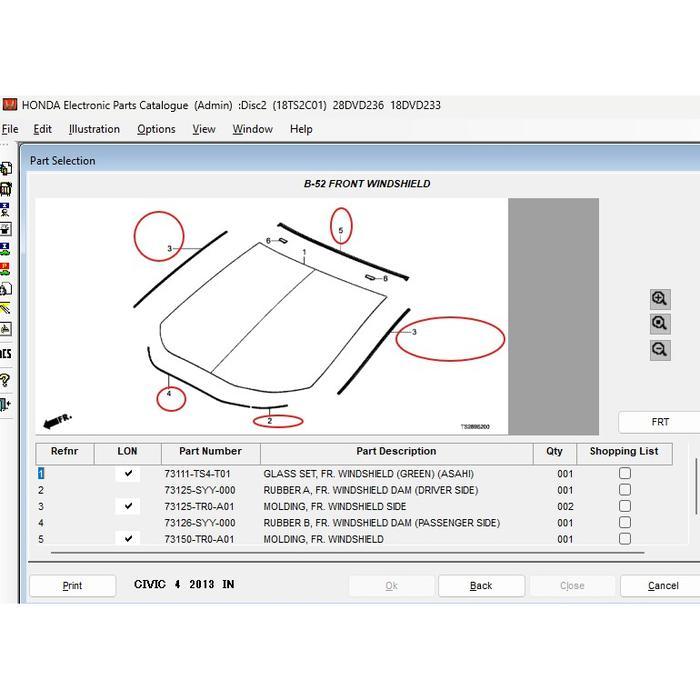The width and height of the screenshot is (700, 700).
Task: Tick Shopping List checkbox for 73125-TR0-A01
Action: coord(625,506)
